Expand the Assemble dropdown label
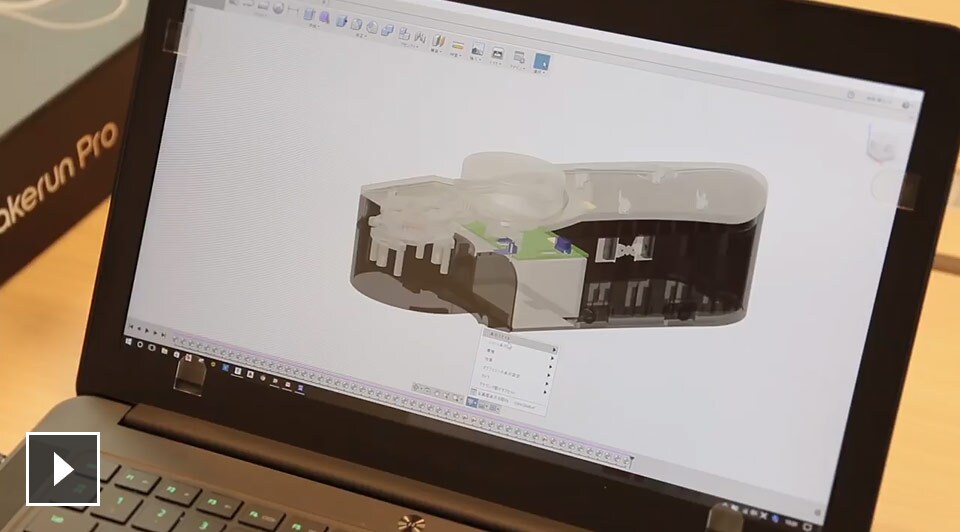This screenshot has width=960, height=532. pyautogui.click(x=410, y=45)
